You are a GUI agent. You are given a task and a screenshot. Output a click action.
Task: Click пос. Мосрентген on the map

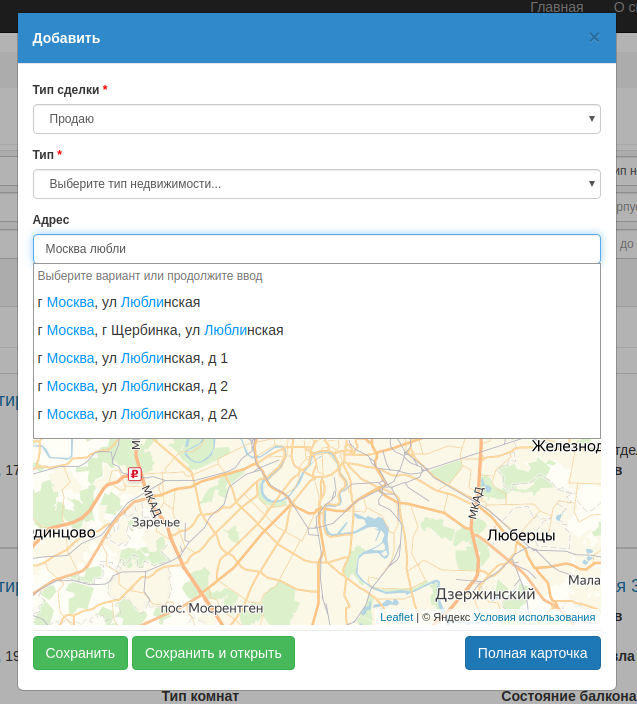point(212,607)
